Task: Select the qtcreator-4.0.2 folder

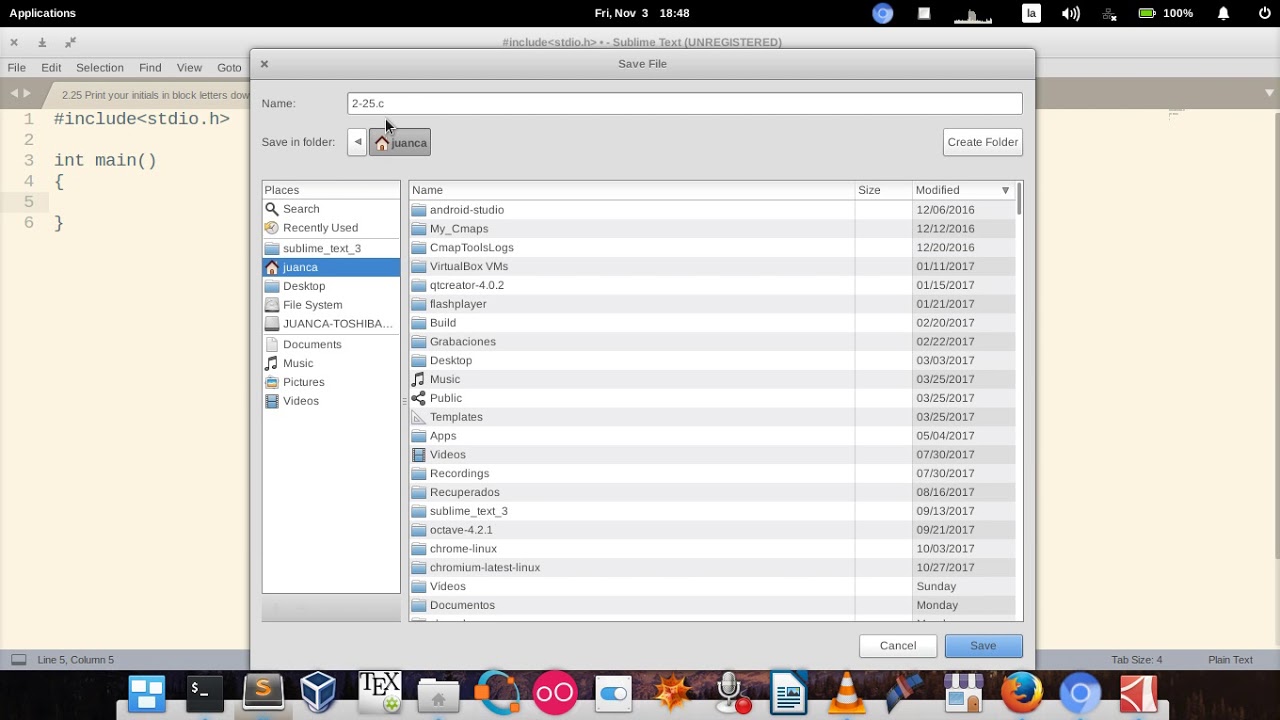Action: click(712, 285)
